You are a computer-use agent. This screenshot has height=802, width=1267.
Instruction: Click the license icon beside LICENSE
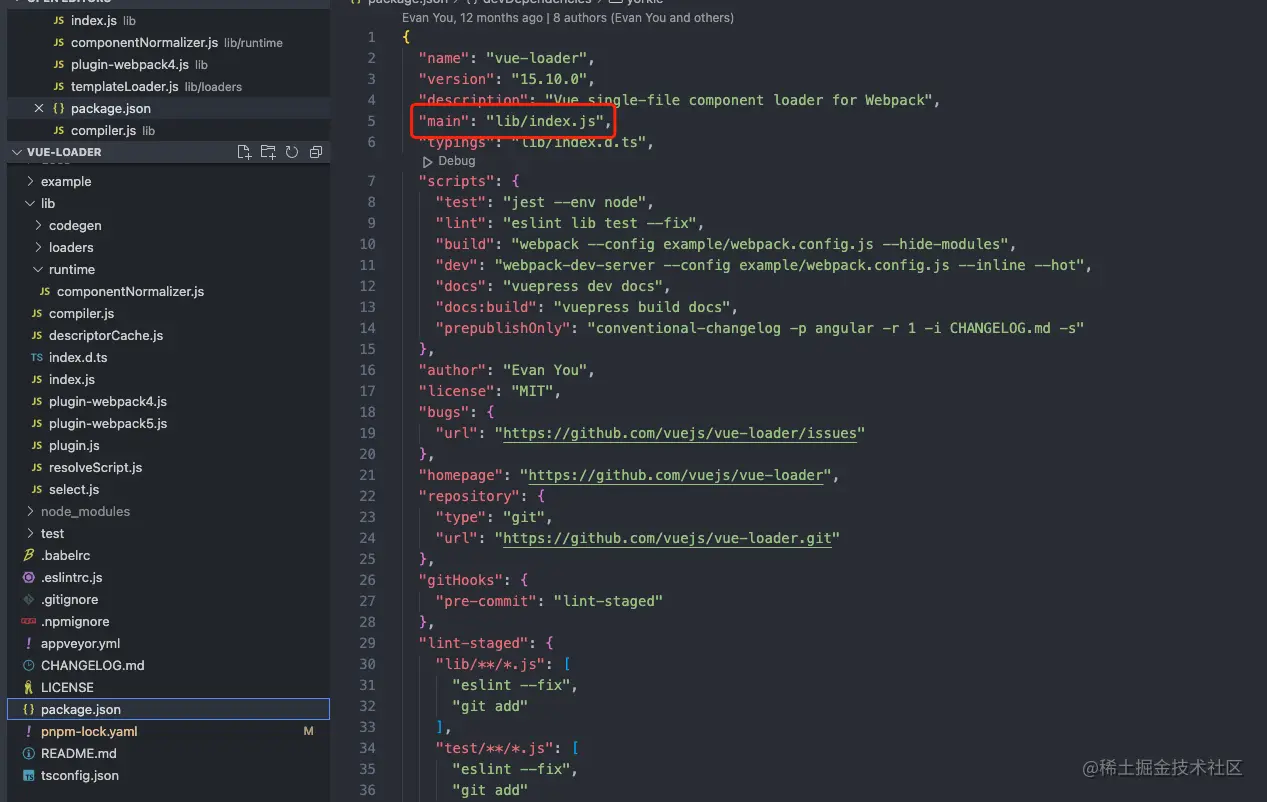pos(29,687)
